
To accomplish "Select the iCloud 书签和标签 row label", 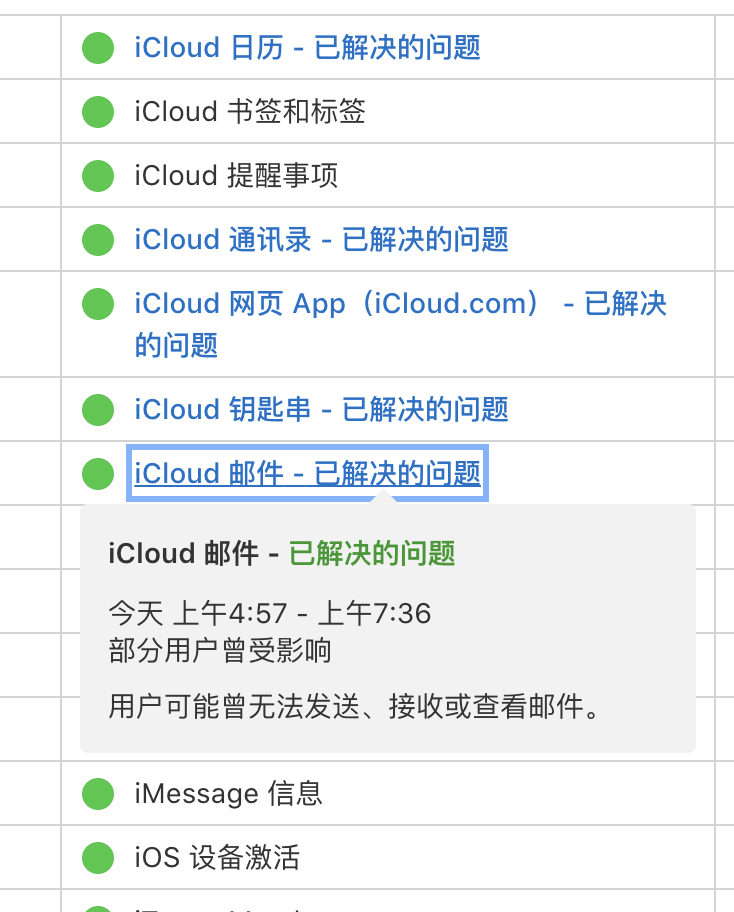I will (250, 111).
